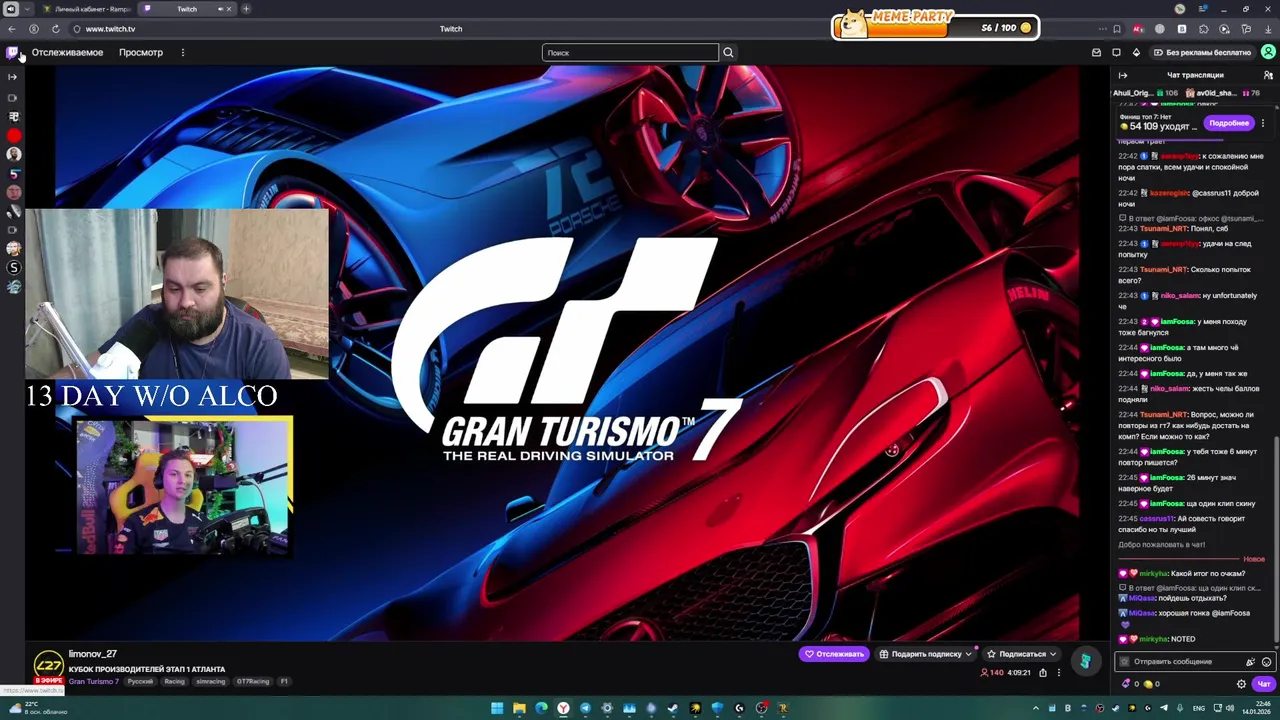Reload the page
The height and width of the screenshot is (720, 1280).
click(x=55, y=29)
